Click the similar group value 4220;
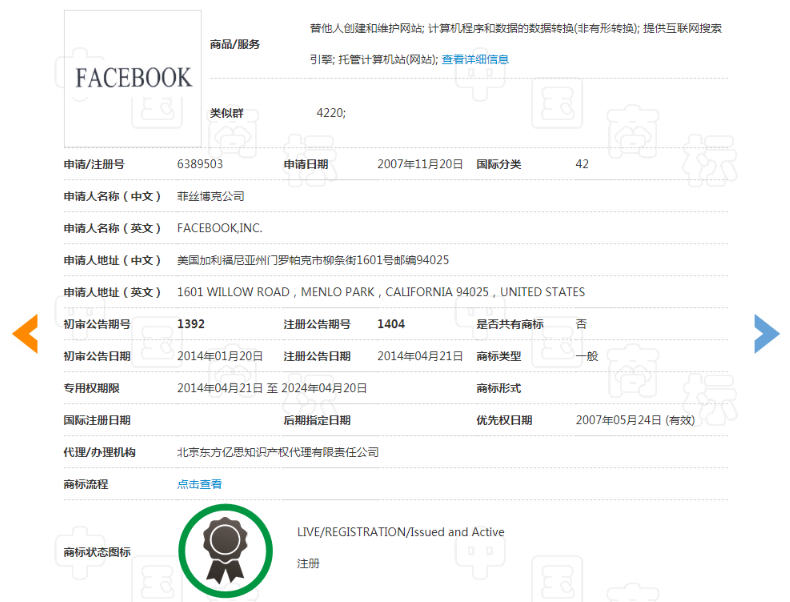Image resolution: width=790 pixels, height=602 pixels. (331, 112)
